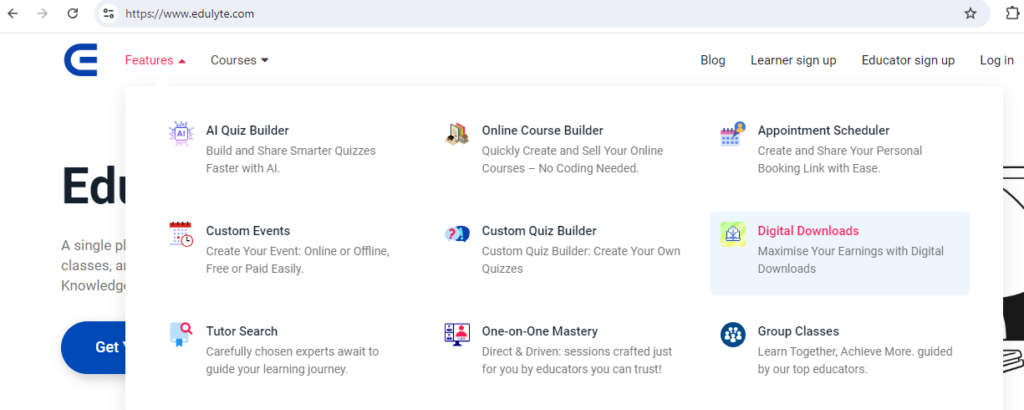Go back with browser back arrow
Screen dimensions: 1024x410
pyautogui.click(x=12, y=13)
